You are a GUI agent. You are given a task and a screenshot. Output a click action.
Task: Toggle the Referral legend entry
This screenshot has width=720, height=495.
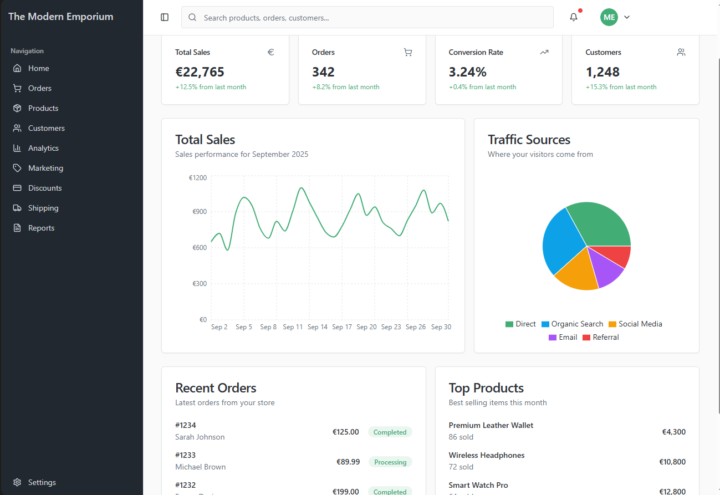pyautogui.click(x=598, y=337)
